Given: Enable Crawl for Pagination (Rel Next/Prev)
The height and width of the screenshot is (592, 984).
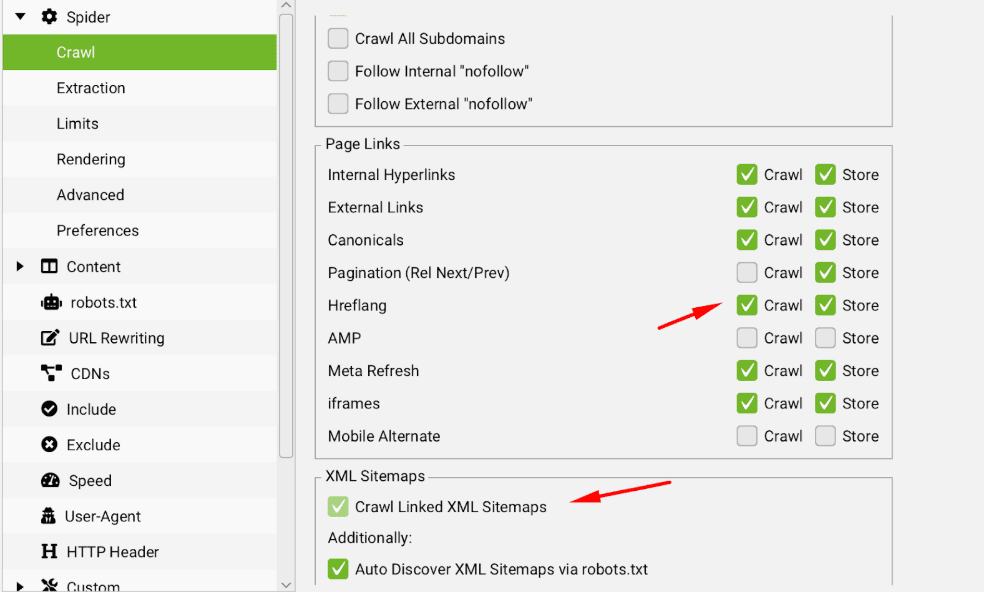Looking at the screenshot, I should coord(747,273).
